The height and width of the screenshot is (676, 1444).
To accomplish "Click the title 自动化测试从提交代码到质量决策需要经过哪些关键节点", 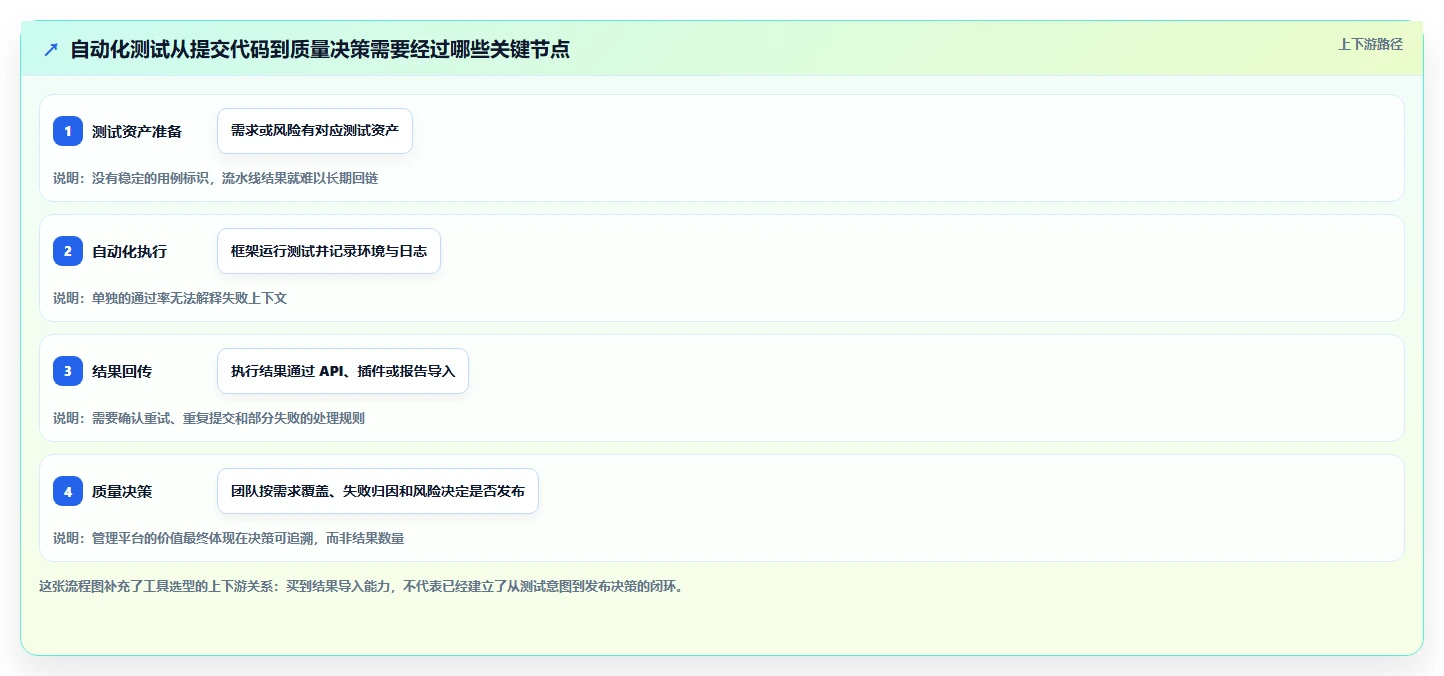I will pyautogui.click(x=320, y=50).
